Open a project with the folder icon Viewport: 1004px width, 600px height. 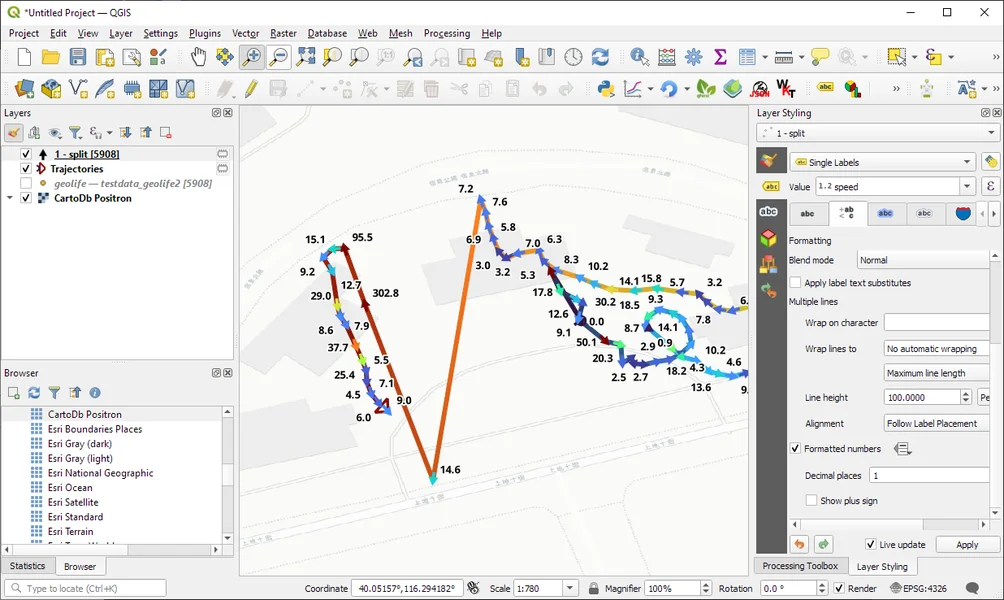click(x=51, y=57)
